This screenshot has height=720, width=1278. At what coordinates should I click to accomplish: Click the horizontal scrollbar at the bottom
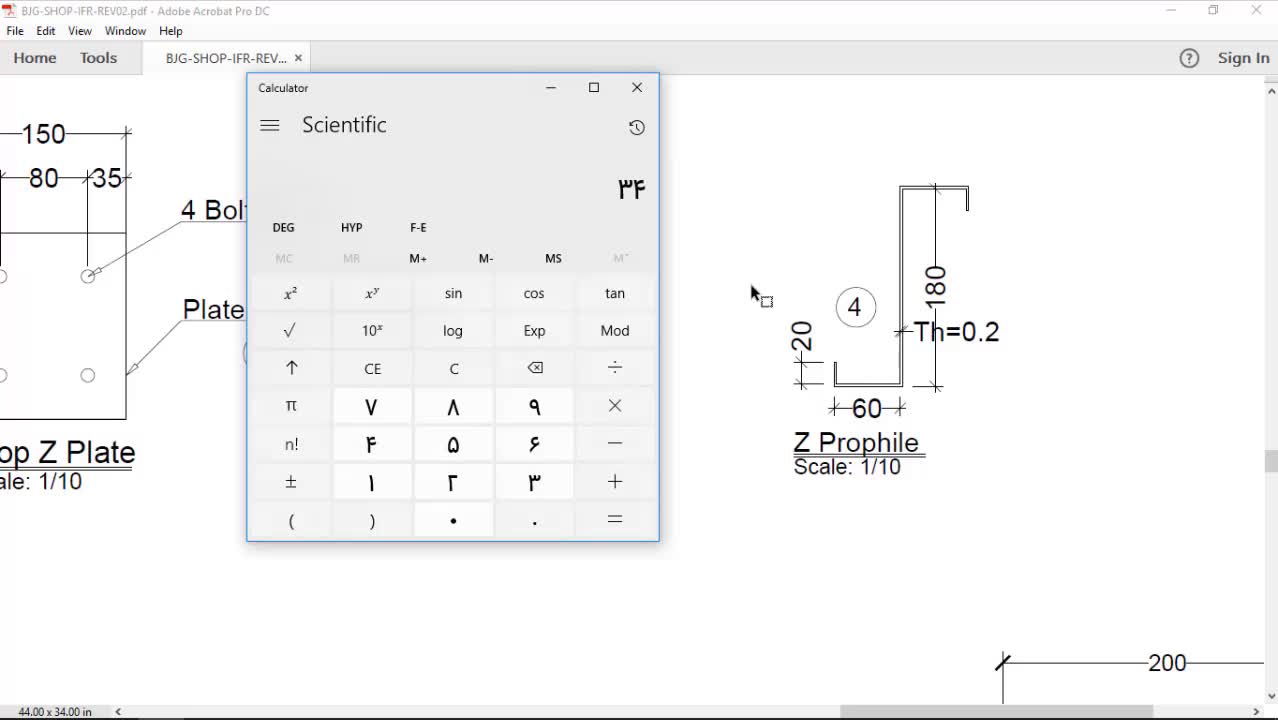(995, 712)
